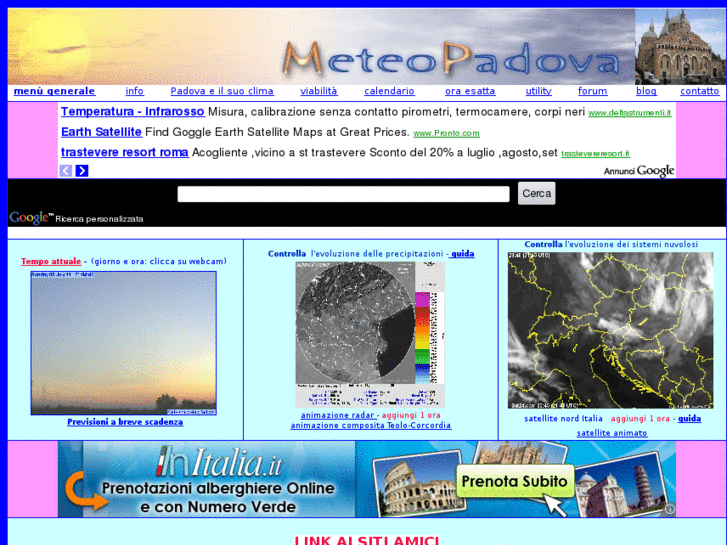Open animazione composita Teolo-Concordia

click(x=370, y=425)
